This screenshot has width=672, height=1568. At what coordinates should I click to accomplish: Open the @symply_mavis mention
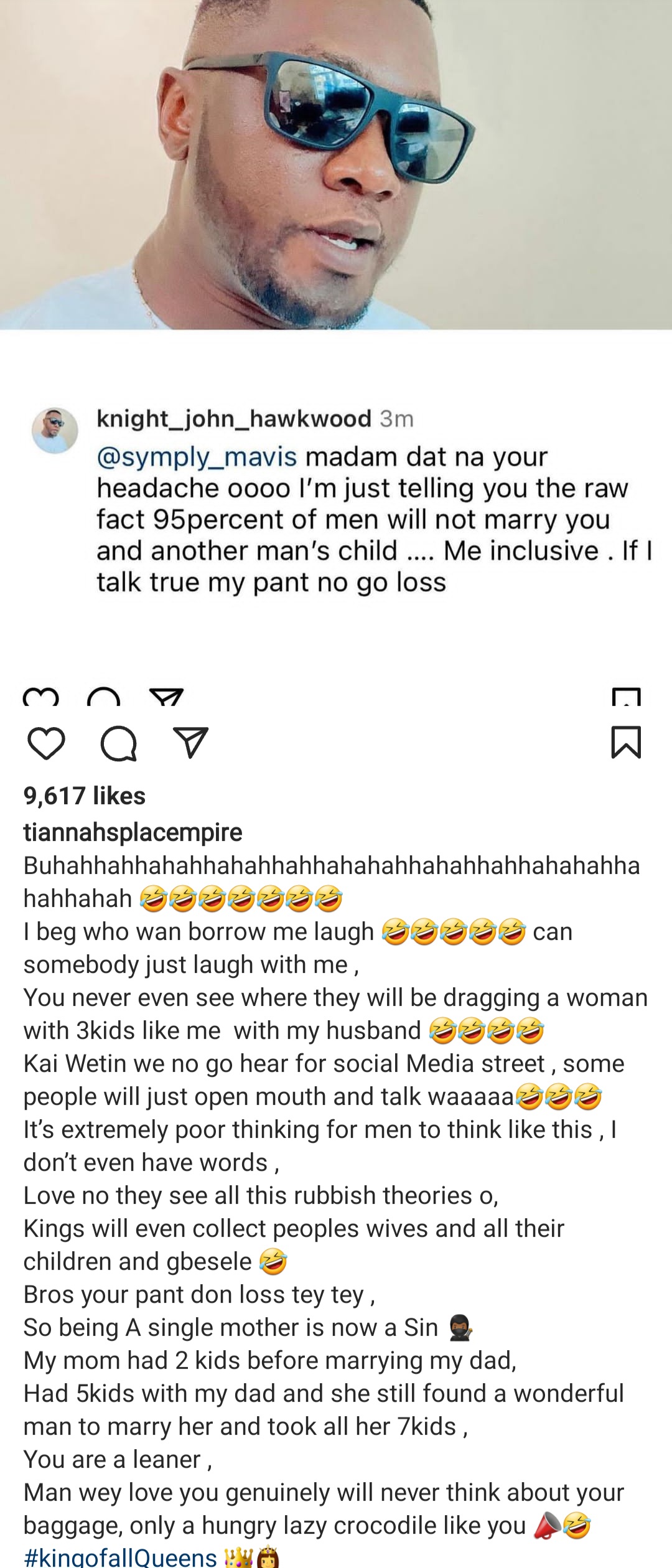click(x=197, y=457)
